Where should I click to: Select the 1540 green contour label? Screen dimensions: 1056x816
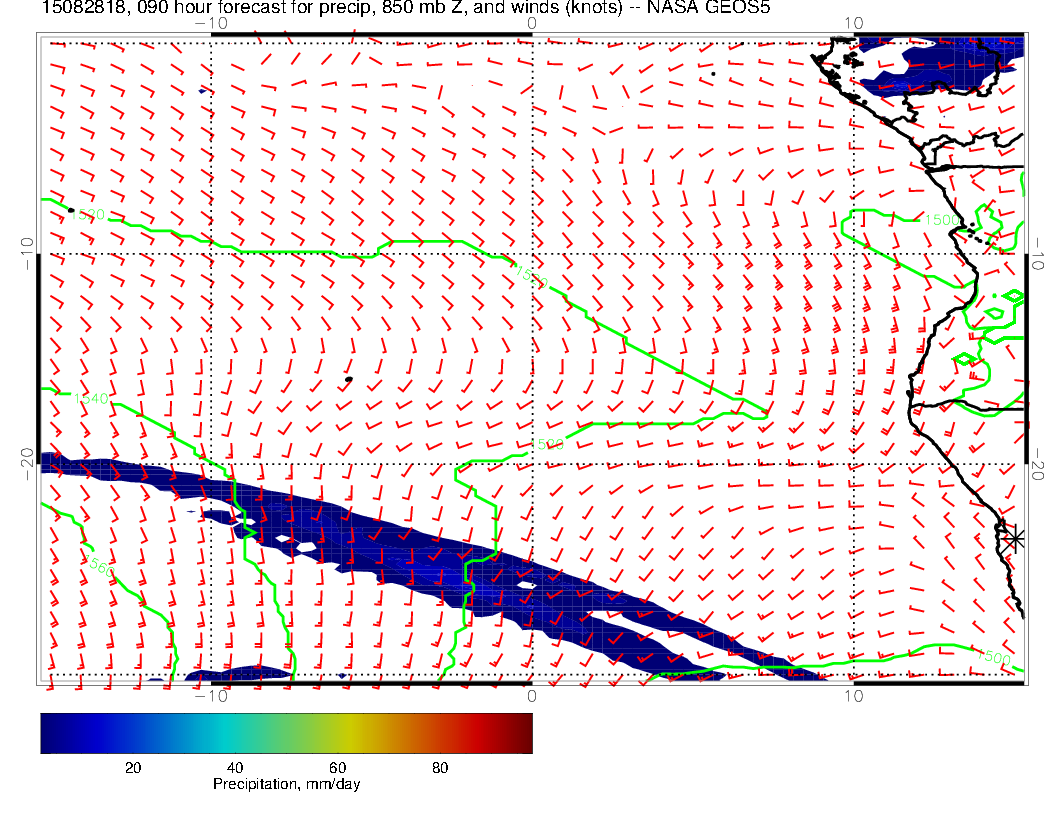90,398
